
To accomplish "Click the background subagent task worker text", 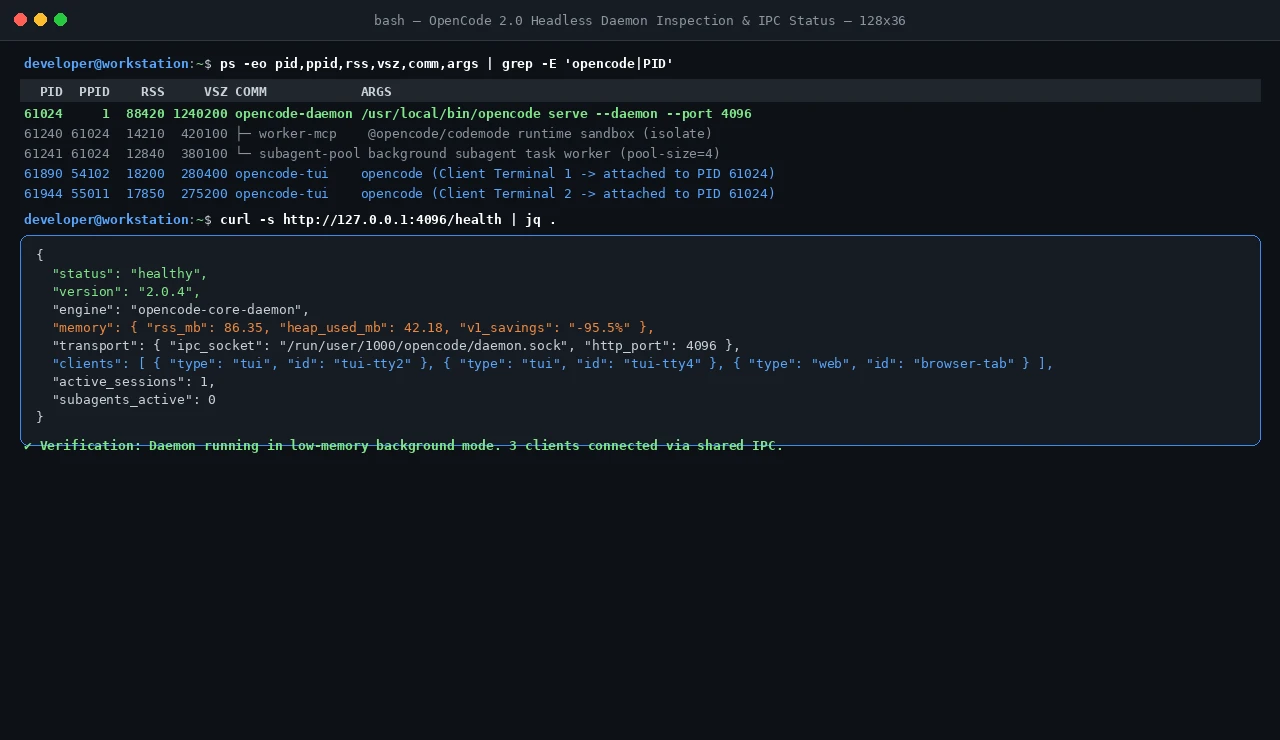I will 544,154.
